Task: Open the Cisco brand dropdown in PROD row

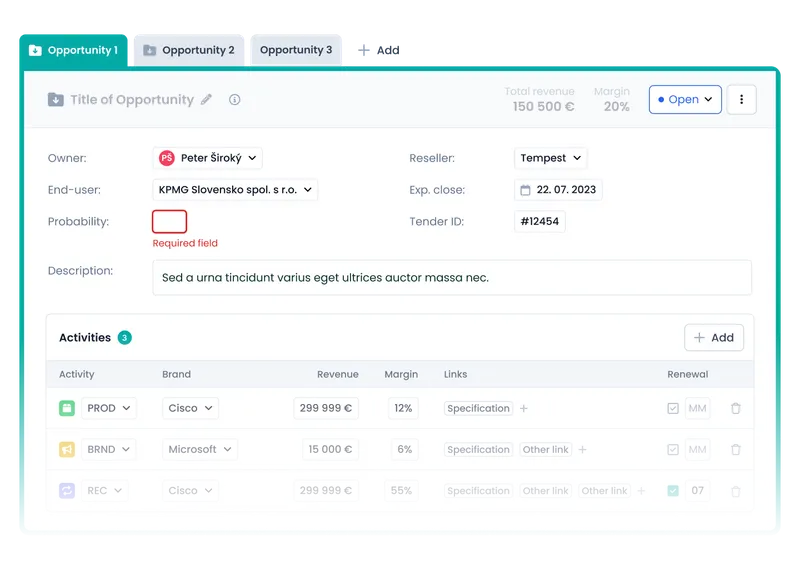Action: (x=190, y=408)
